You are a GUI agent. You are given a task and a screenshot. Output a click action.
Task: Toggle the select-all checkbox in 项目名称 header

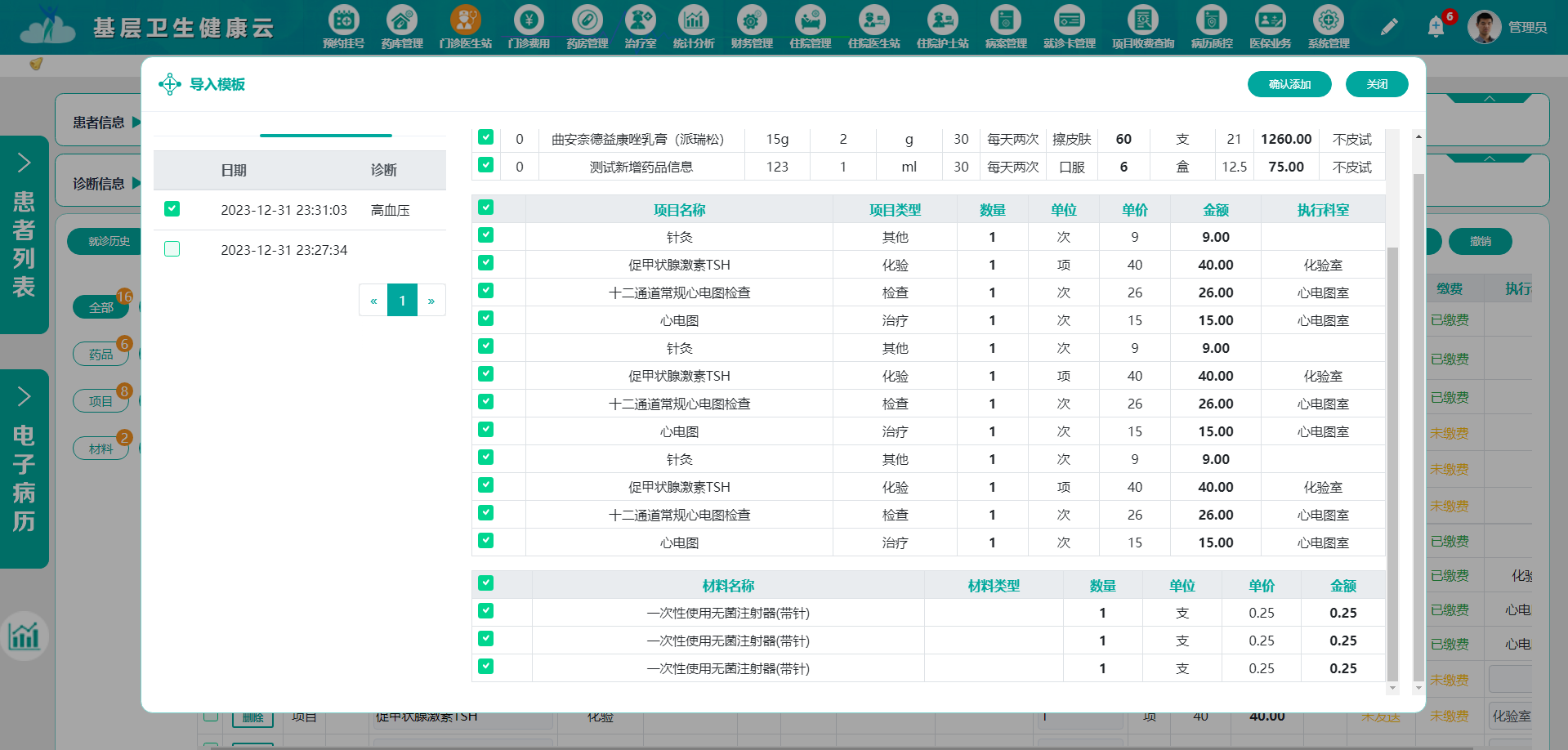coord(485,208)
